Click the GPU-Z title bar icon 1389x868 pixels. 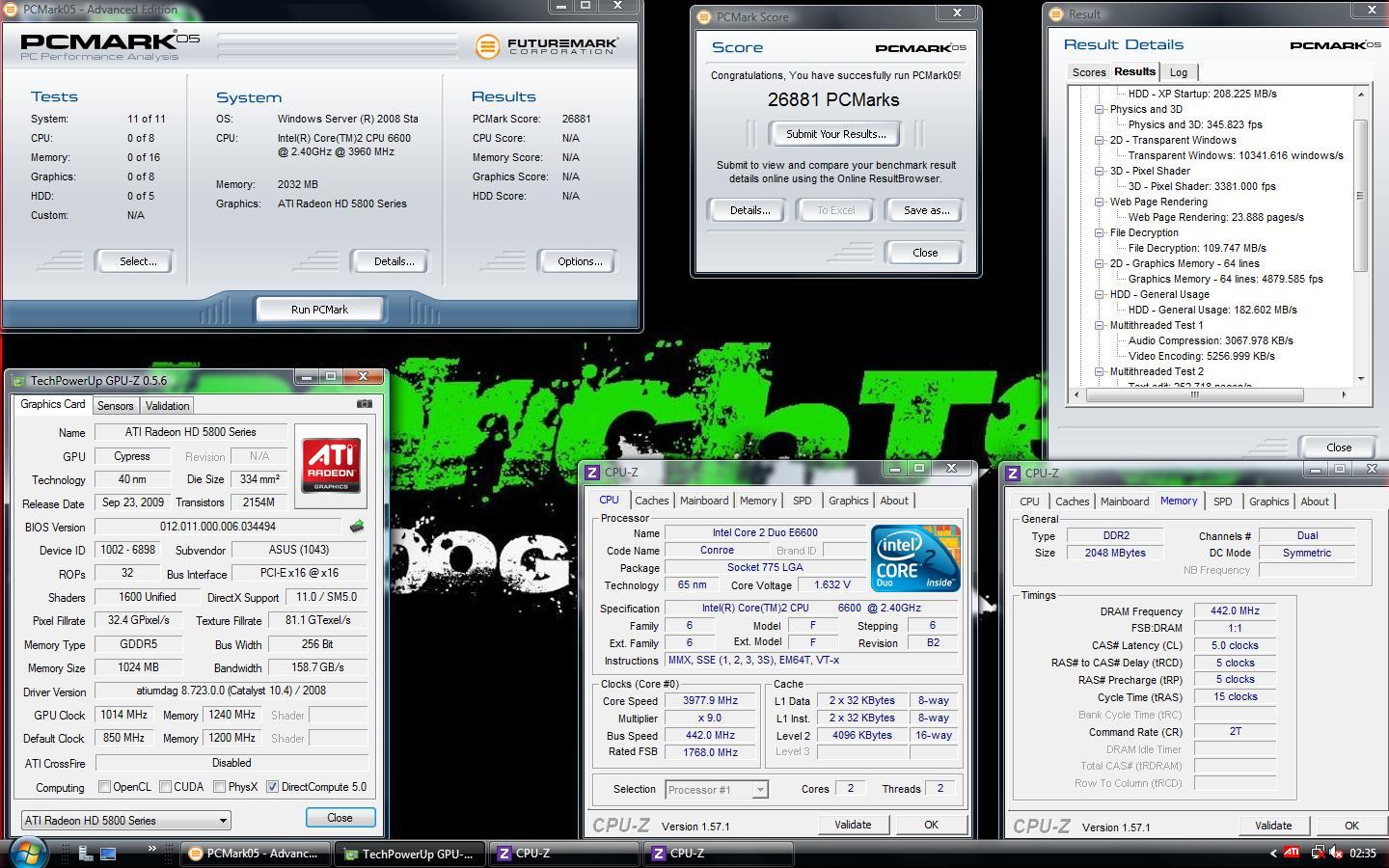[19, 381]
